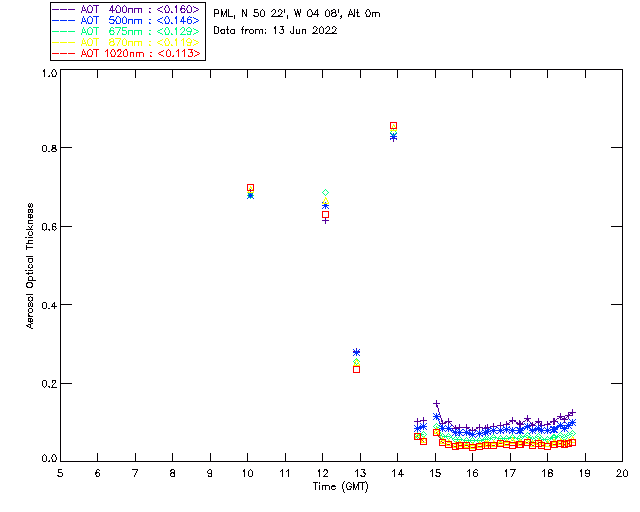Click the x-axis tick label 18
The height and width of the screenshot is (512, 640).
tap(547, 473)
